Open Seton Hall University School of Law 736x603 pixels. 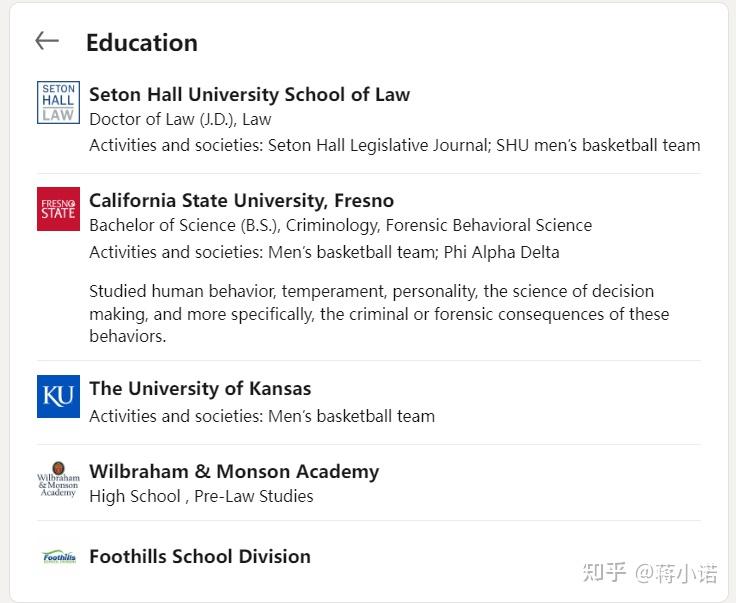pos(249,95)
